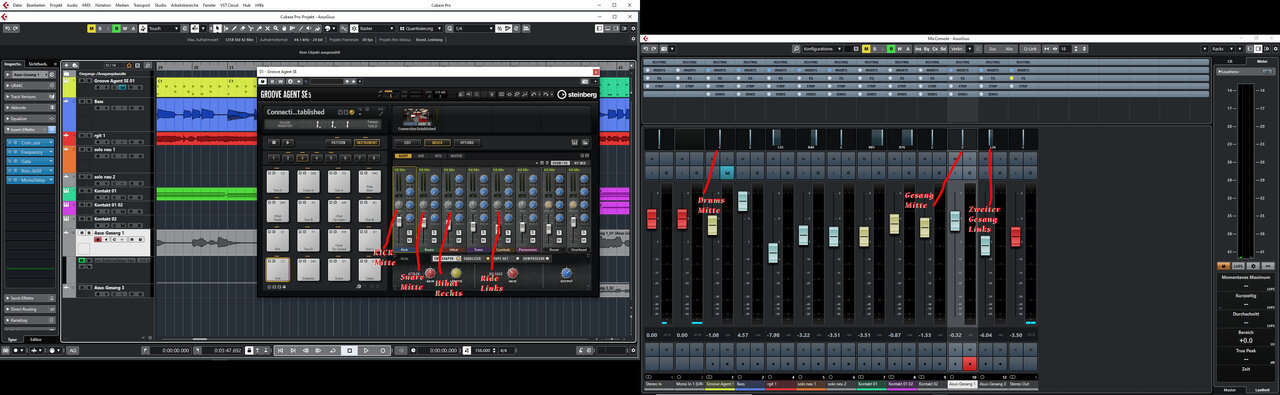Expand the Send-Effekte inspector section
This screenshot has width=1280, height=395.
tap(30, 298)
